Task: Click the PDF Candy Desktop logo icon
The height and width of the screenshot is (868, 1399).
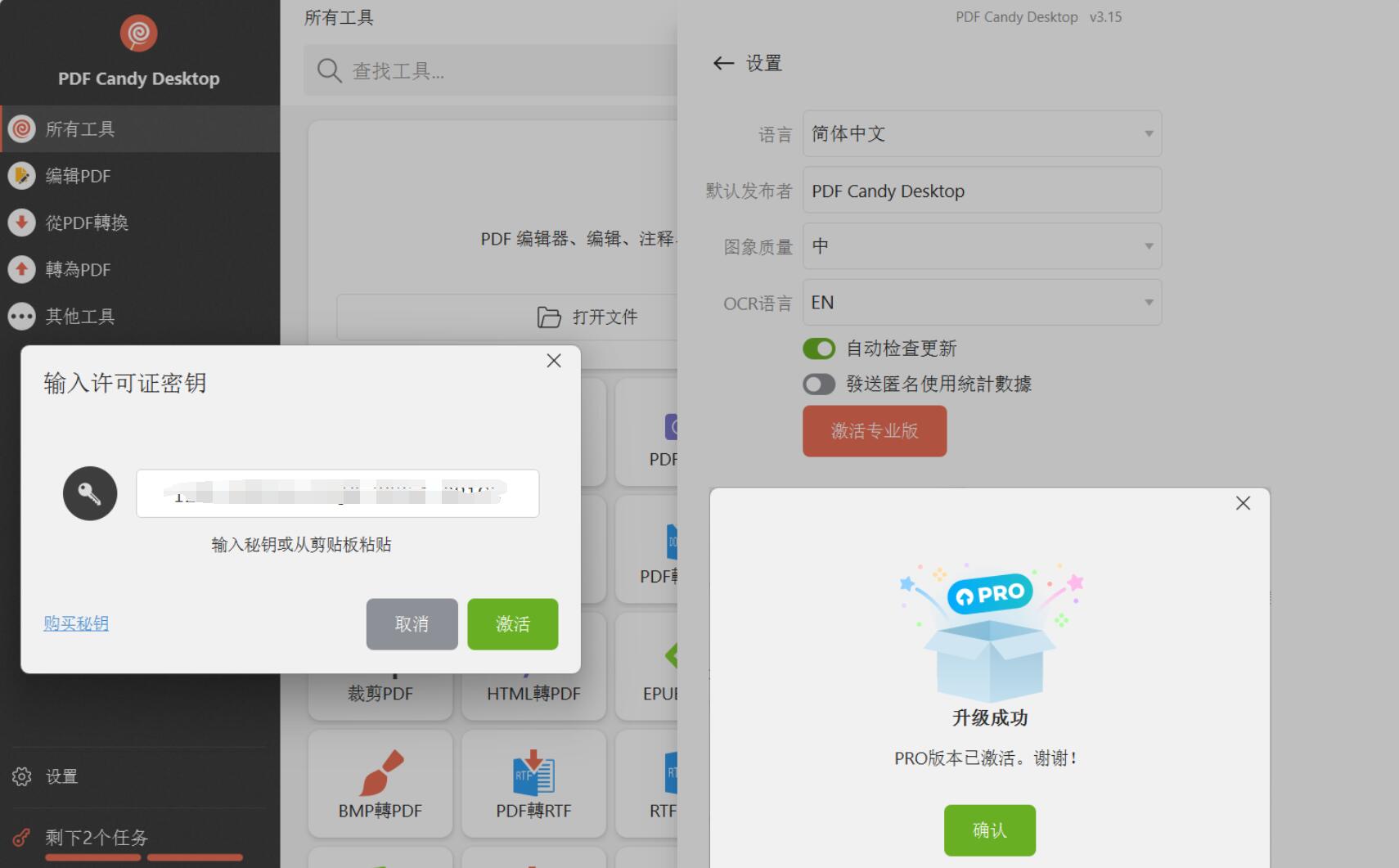Action: 138,34
